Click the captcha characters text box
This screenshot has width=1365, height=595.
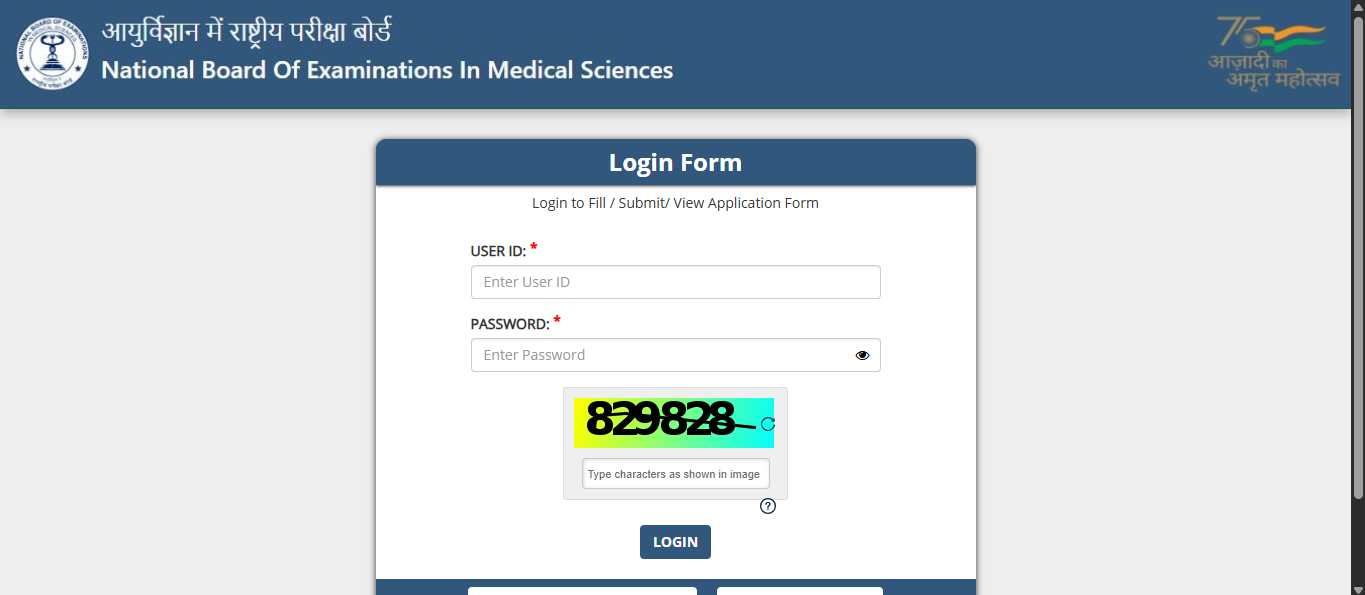[675, 474]
